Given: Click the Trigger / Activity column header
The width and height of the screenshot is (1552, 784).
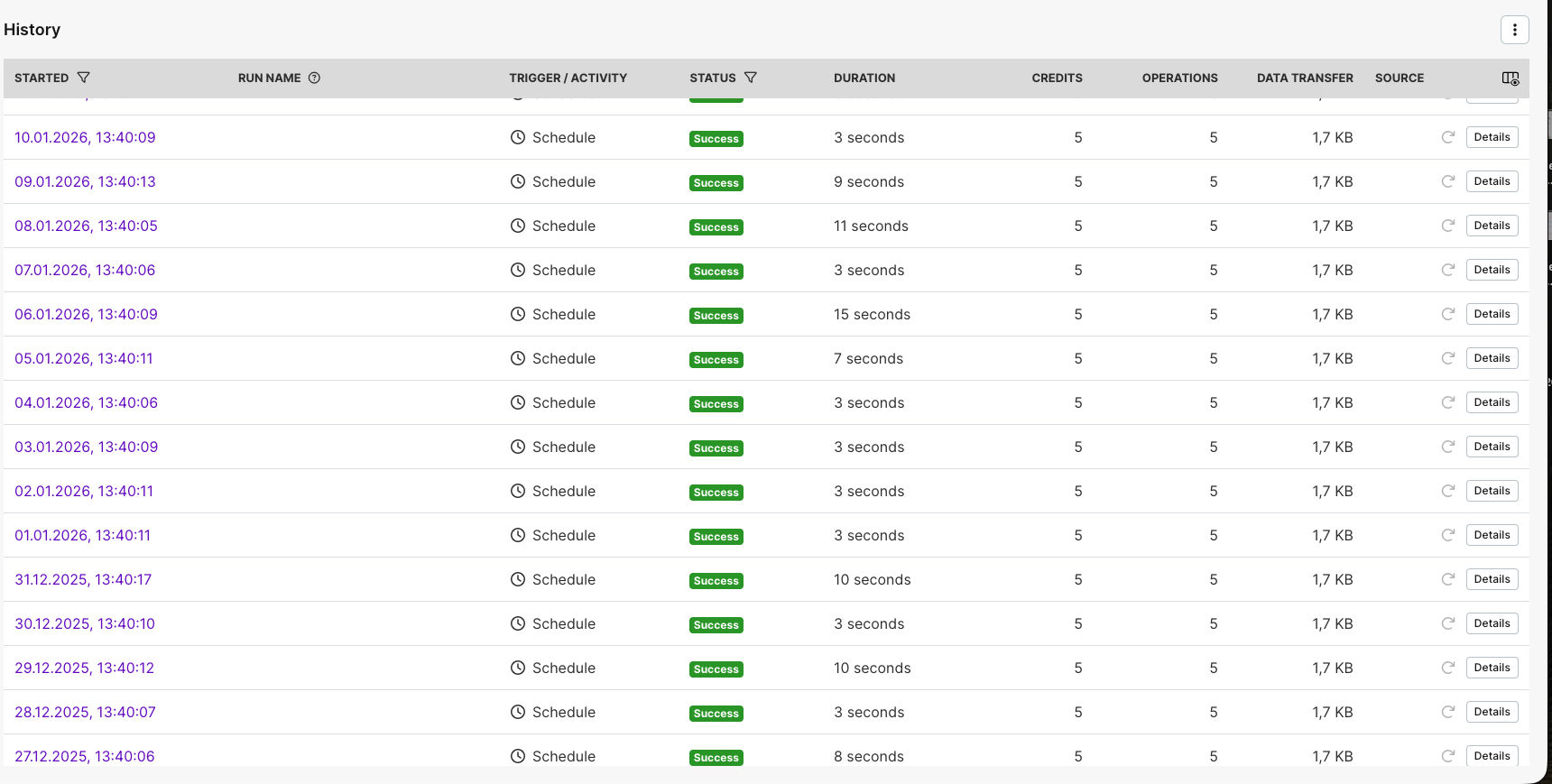Looking at the screenshot, I should click(568, 78).
